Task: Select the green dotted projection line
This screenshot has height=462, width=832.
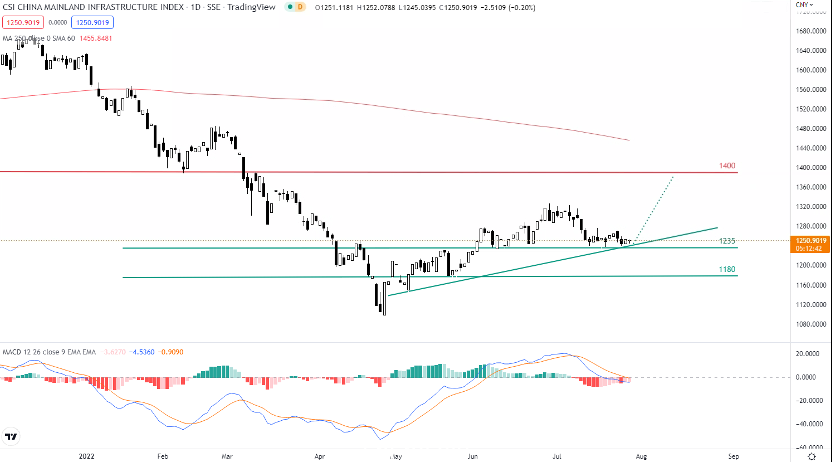Action: pyautogui.click(x=654, y=208)
